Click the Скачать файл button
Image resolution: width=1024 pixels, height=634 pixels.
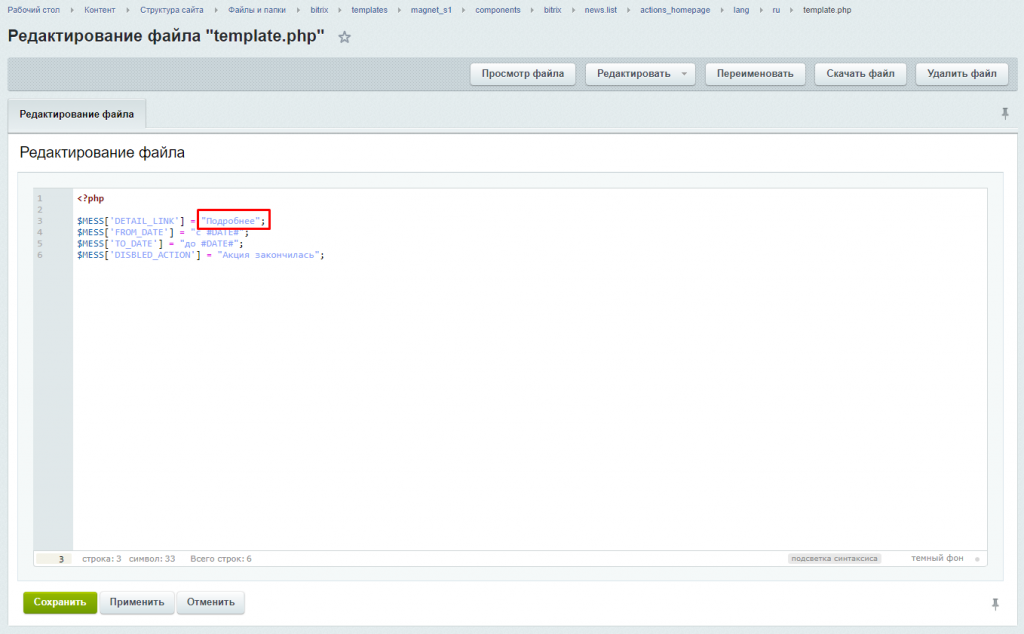pos(860,74)
